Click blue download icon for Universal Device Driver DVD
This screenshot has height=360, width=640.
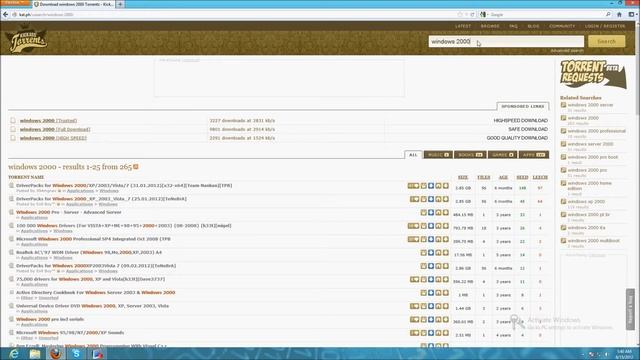431,306
